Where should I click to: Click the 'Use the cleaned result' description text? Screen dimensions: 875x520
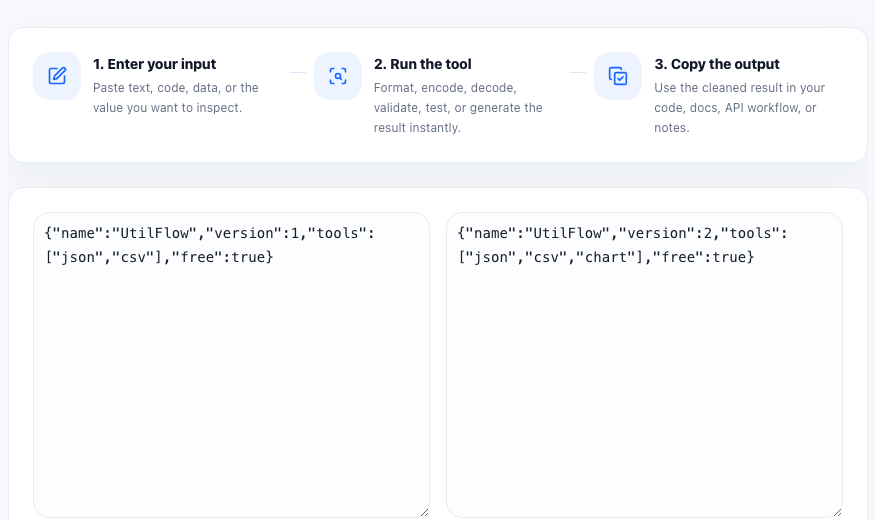click(x=739, y=108)
